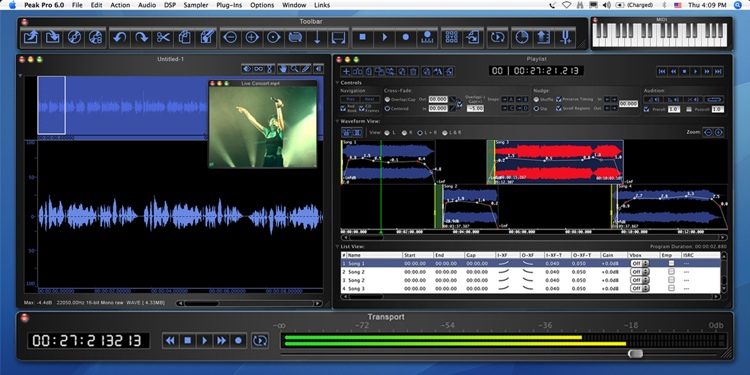Select the Centered cross-fade radio button

tap(387, 109)
